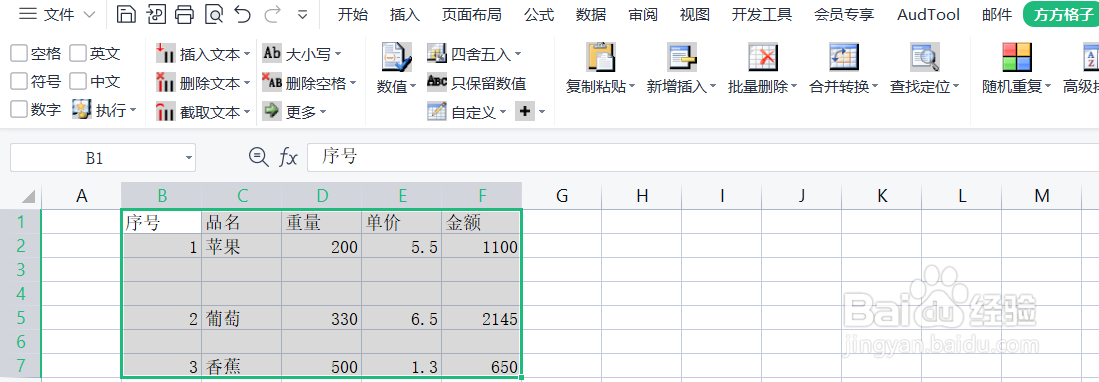Image resolution: width=1099 pixels, height=382 pixels.
Task: Click the zoom magnifier icon beside fx
Action: [259, 157]
